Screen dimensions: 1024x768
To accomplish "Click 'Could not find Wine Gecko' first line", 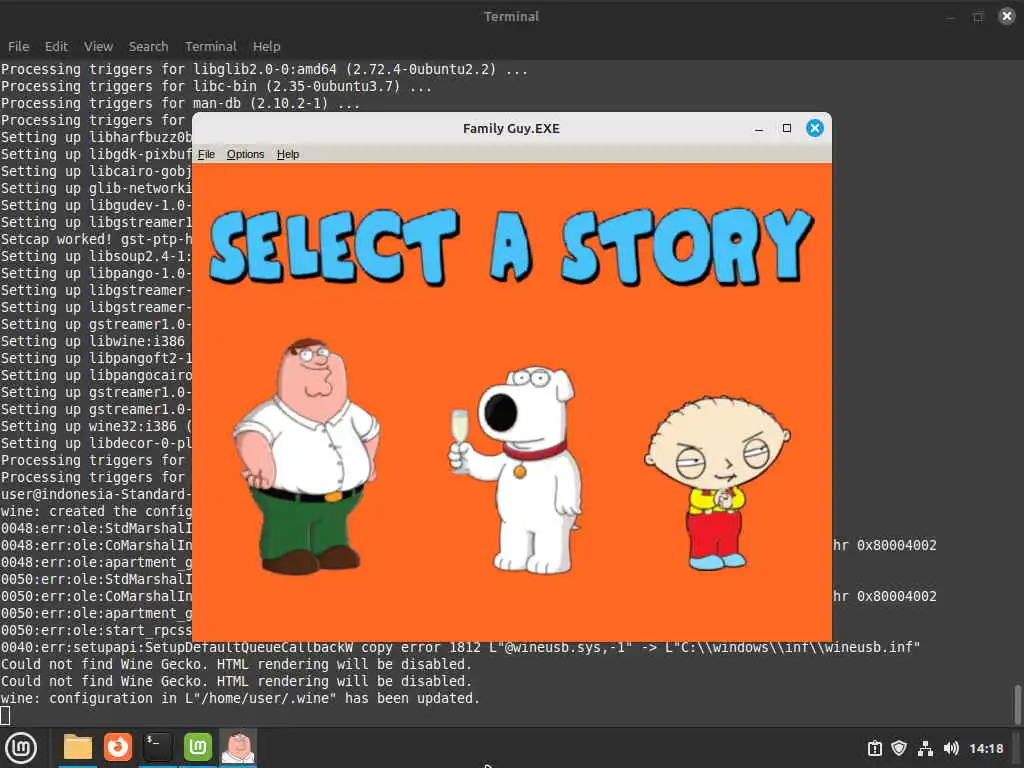I will coord(236,664).
